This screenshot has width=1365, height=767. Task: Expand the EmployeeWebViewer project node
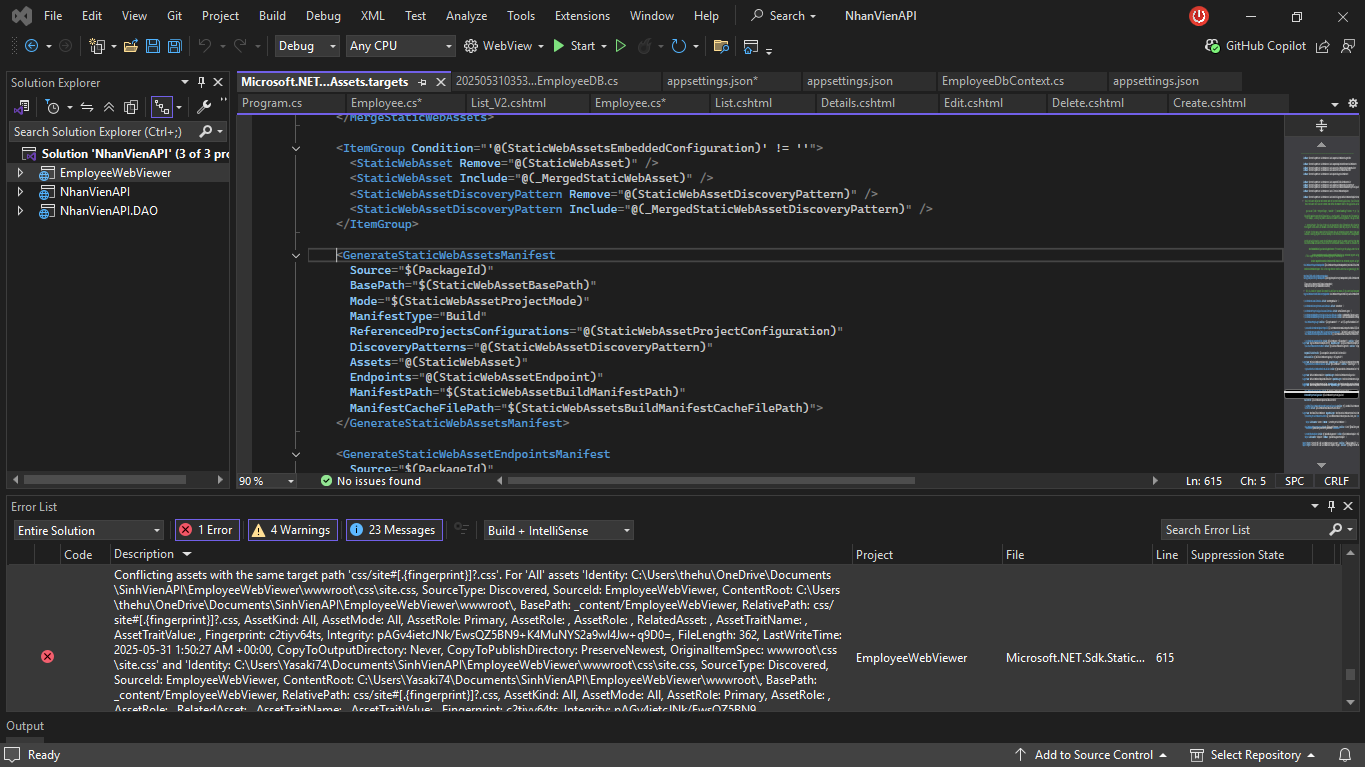[x=20, y=173]
